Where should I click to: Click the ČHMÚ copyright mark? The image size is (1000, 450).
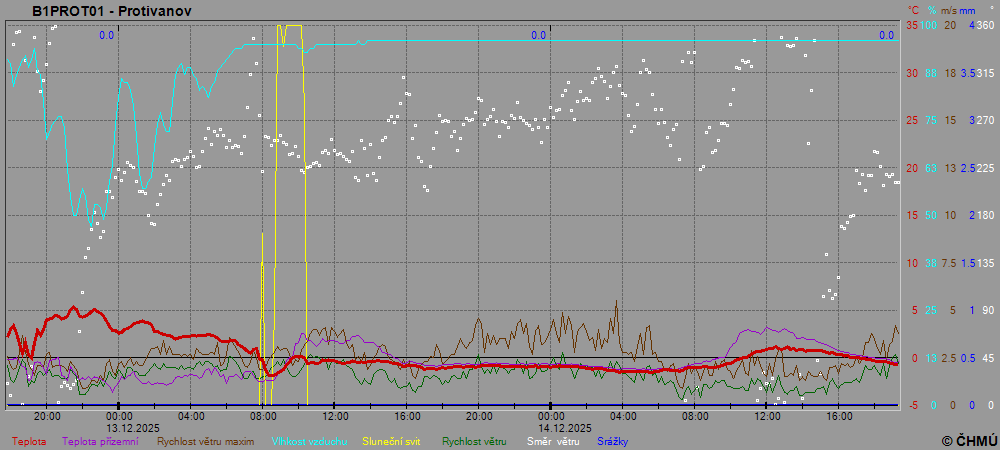click(x=969, y=440)
